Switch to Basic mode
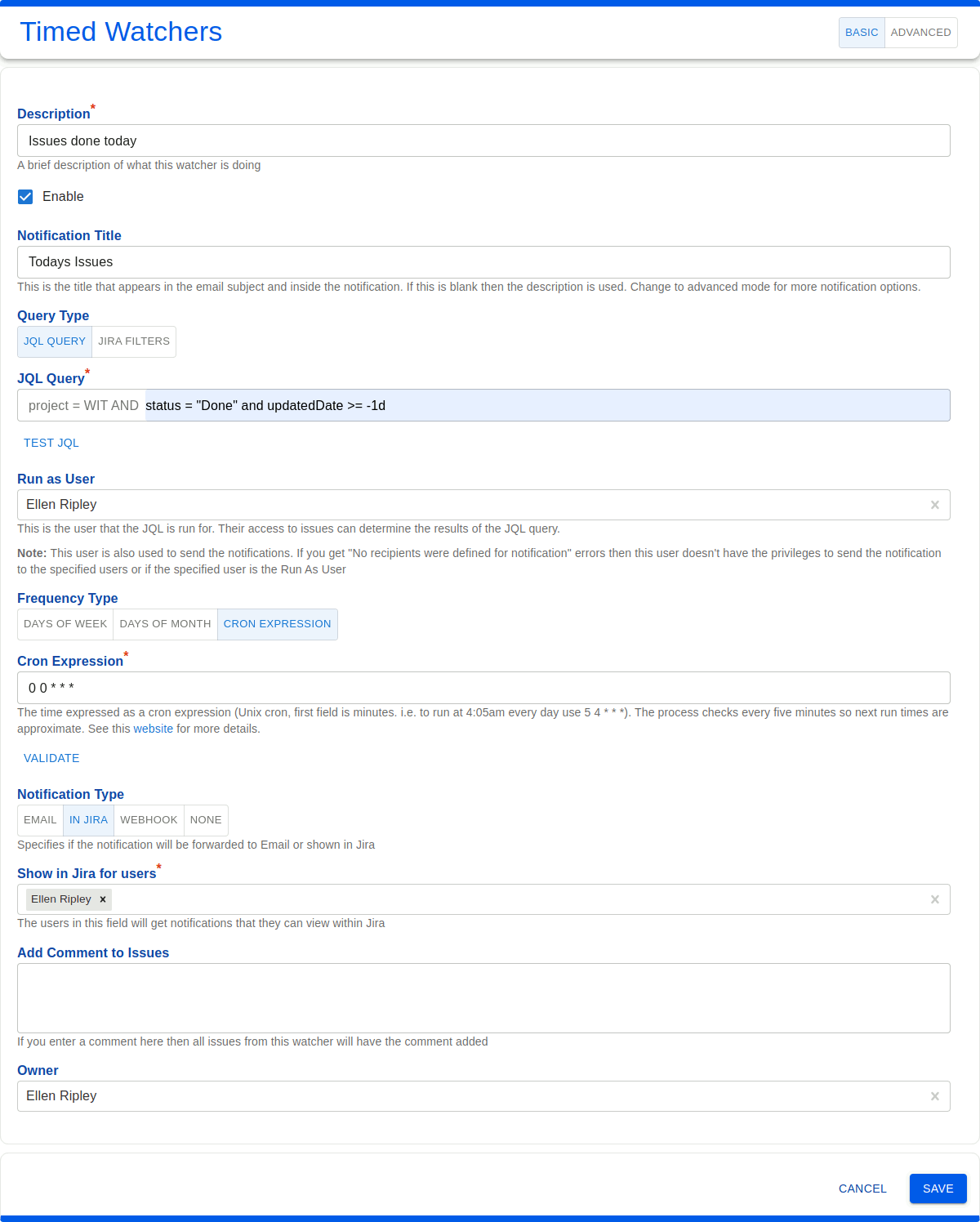Viewport: 980px width, 1222px height. (862, 33)
